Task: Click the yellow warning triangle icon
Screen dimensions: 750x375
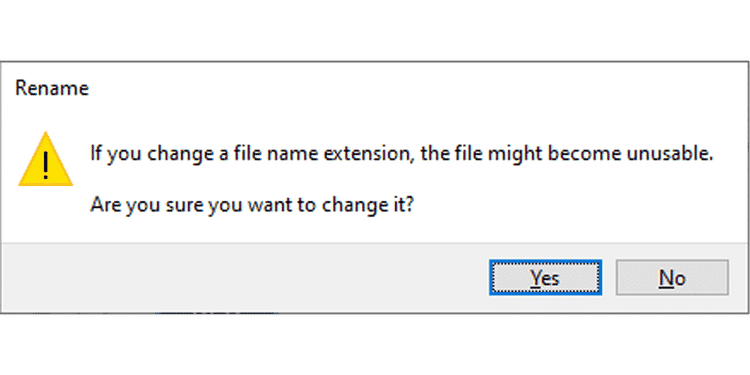Action: point(45,159)
